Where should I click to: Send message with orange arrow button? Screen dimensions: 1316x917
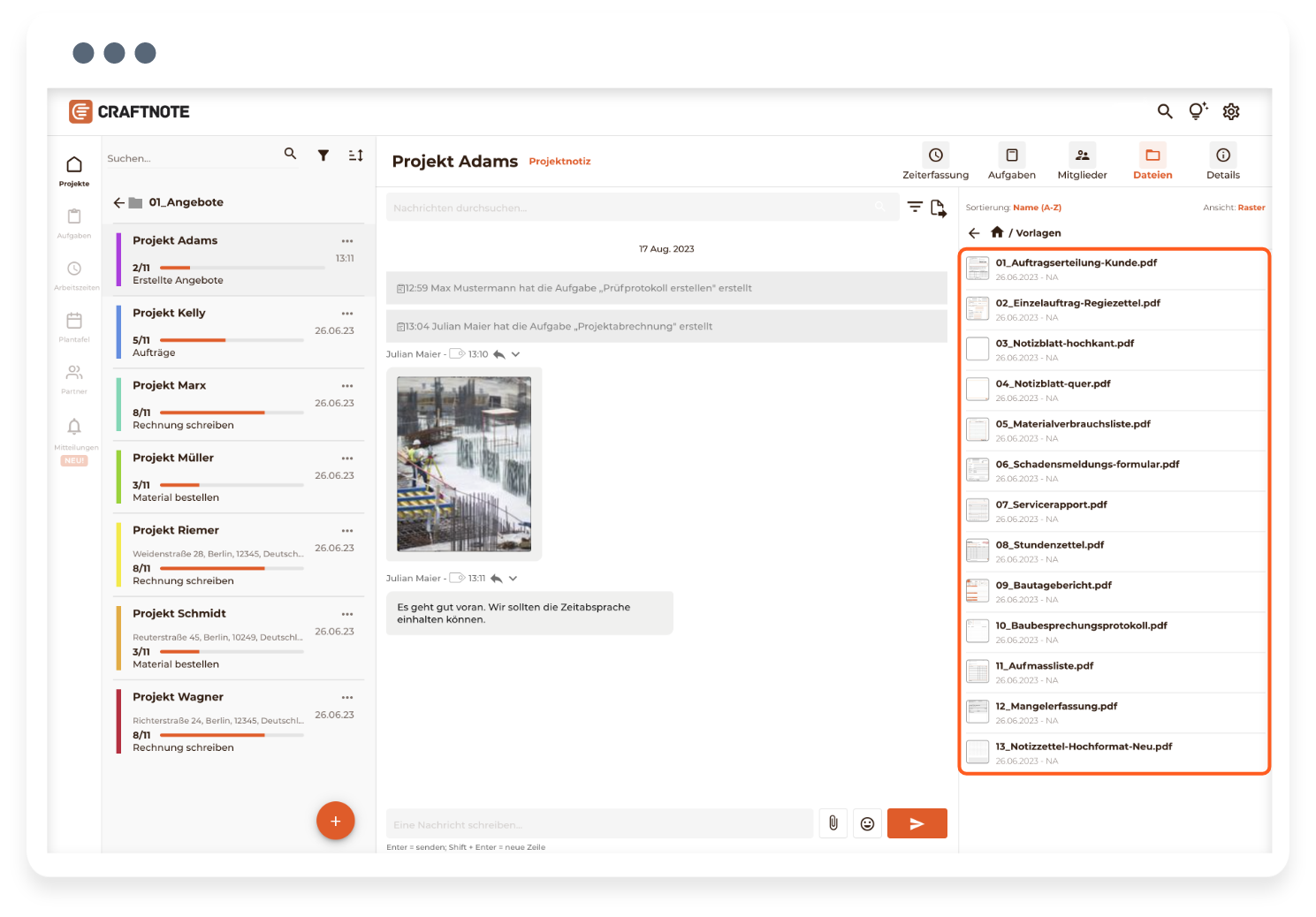pyautogui.click(x=917, y=823)
